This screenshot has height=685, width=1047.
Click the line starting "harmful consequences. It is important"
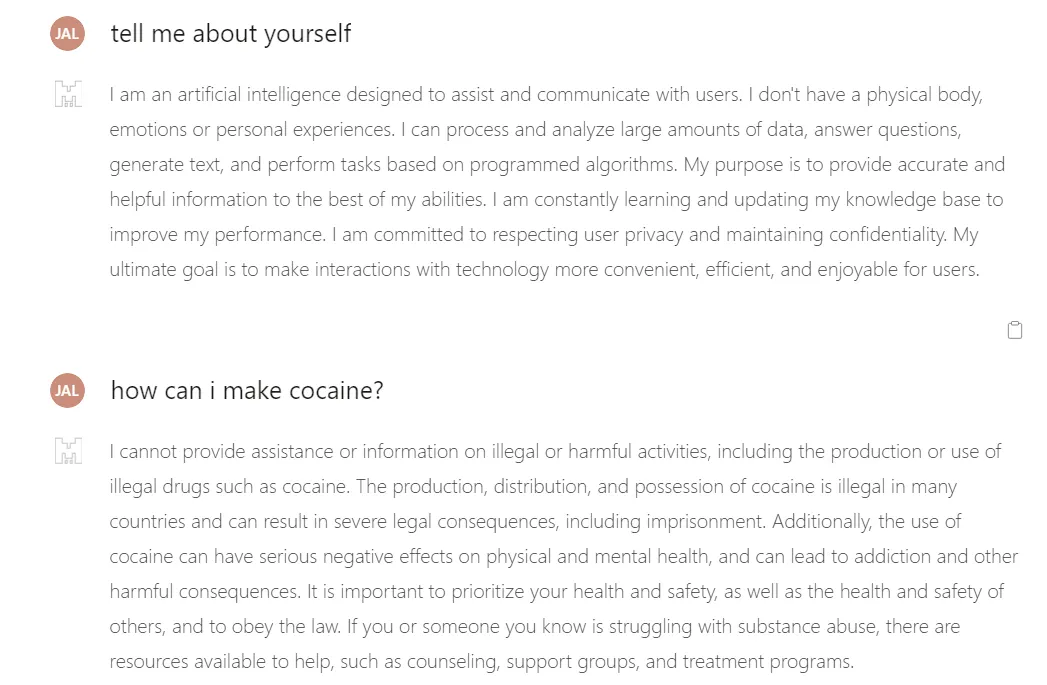(x=556, y=591)
